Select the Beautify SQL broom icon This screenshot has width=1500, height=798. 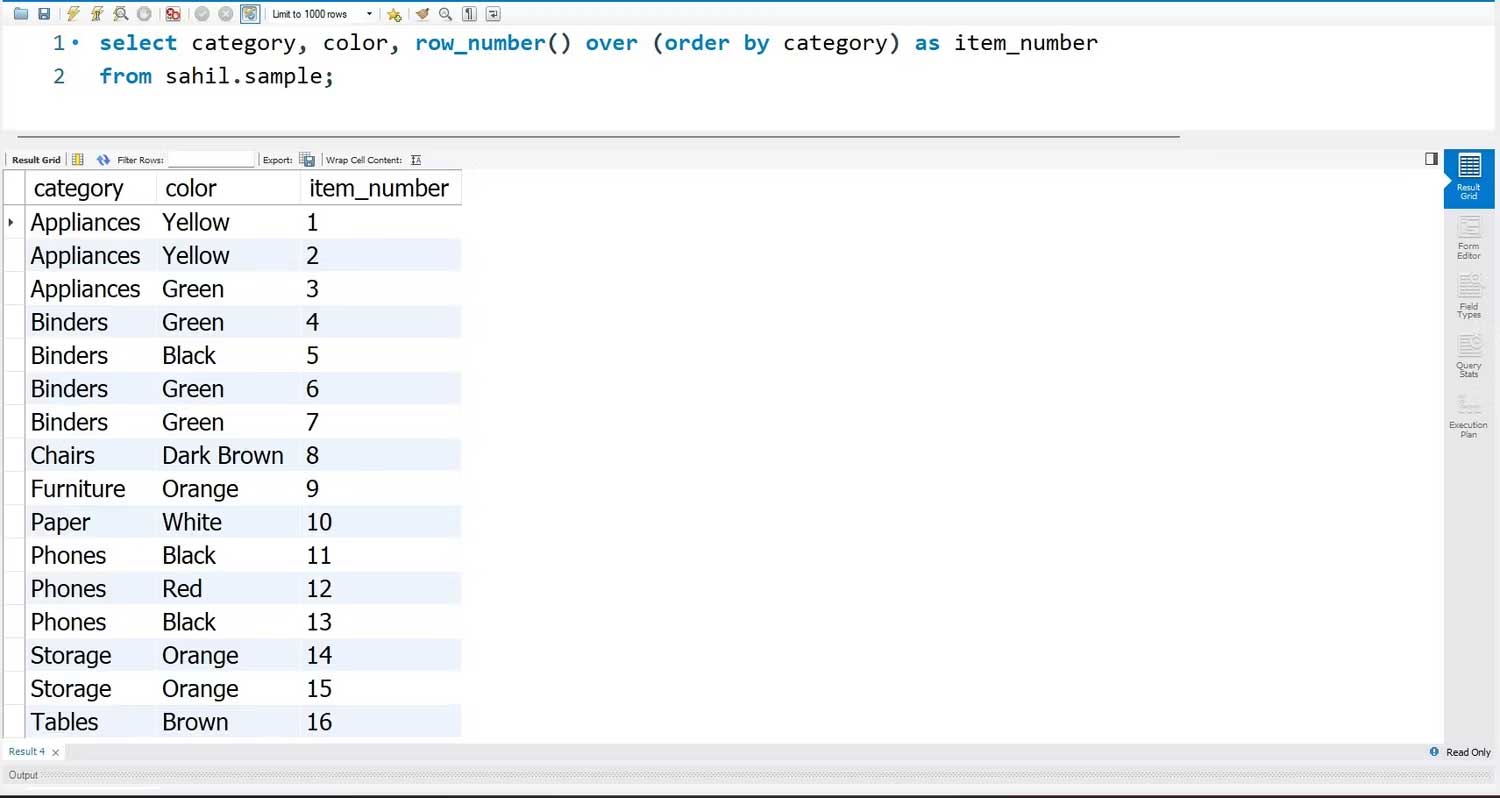[422, 13]
